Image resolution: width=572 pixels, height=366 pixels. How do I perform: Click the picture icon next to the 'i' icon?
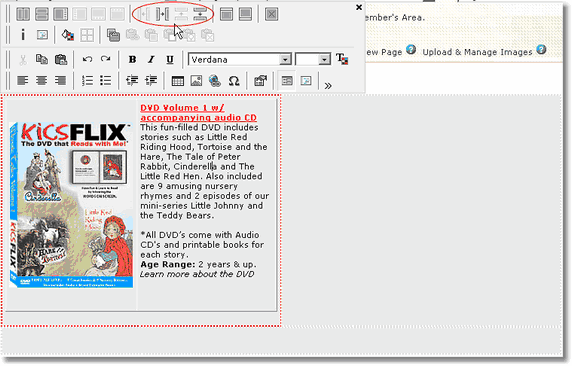coord(42,35)
